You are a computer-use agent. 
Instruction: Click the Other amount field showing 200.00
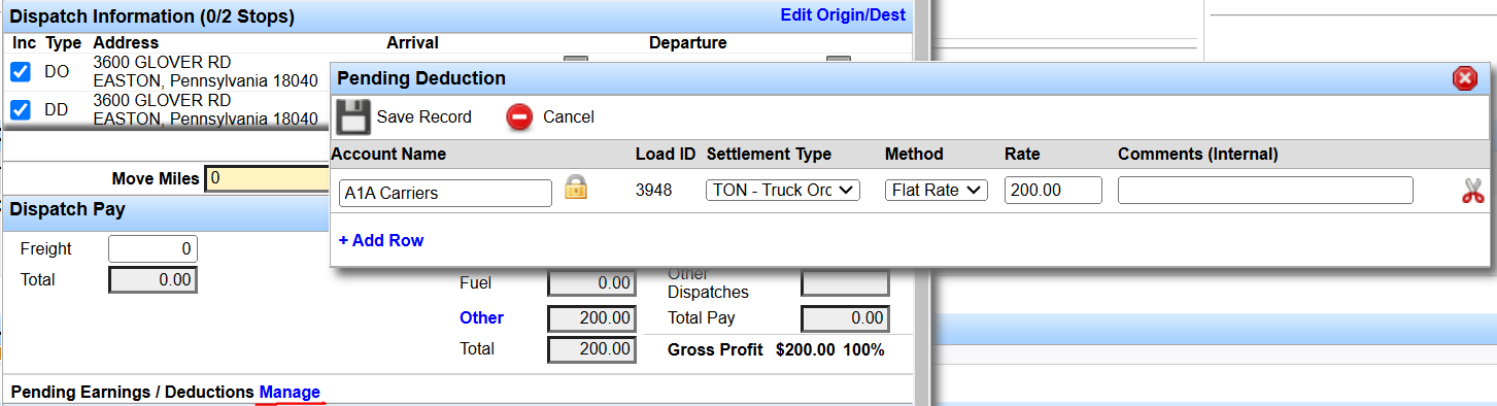point(592,318)
